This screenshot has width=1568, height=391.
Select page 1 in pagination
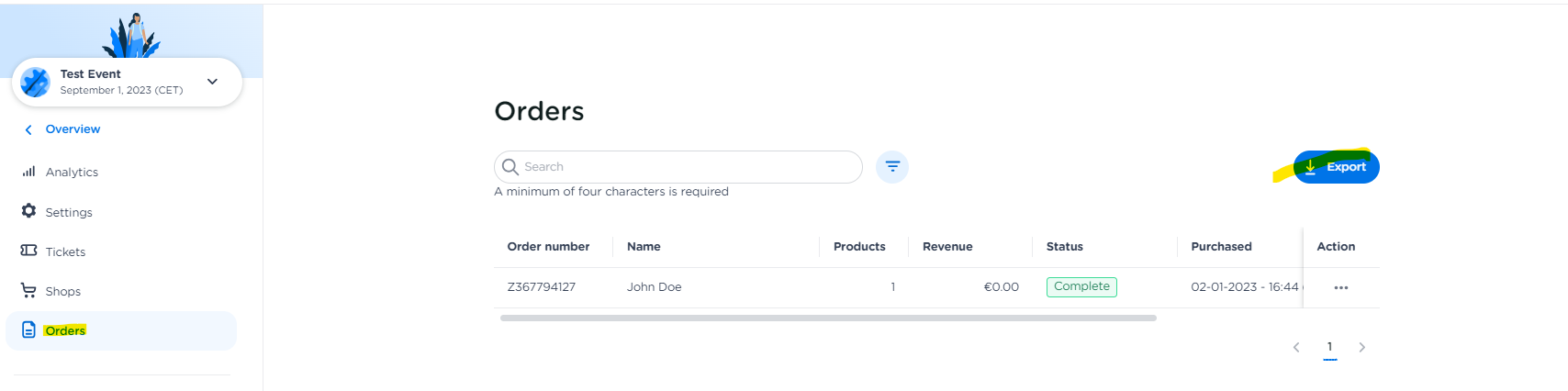1329,347
